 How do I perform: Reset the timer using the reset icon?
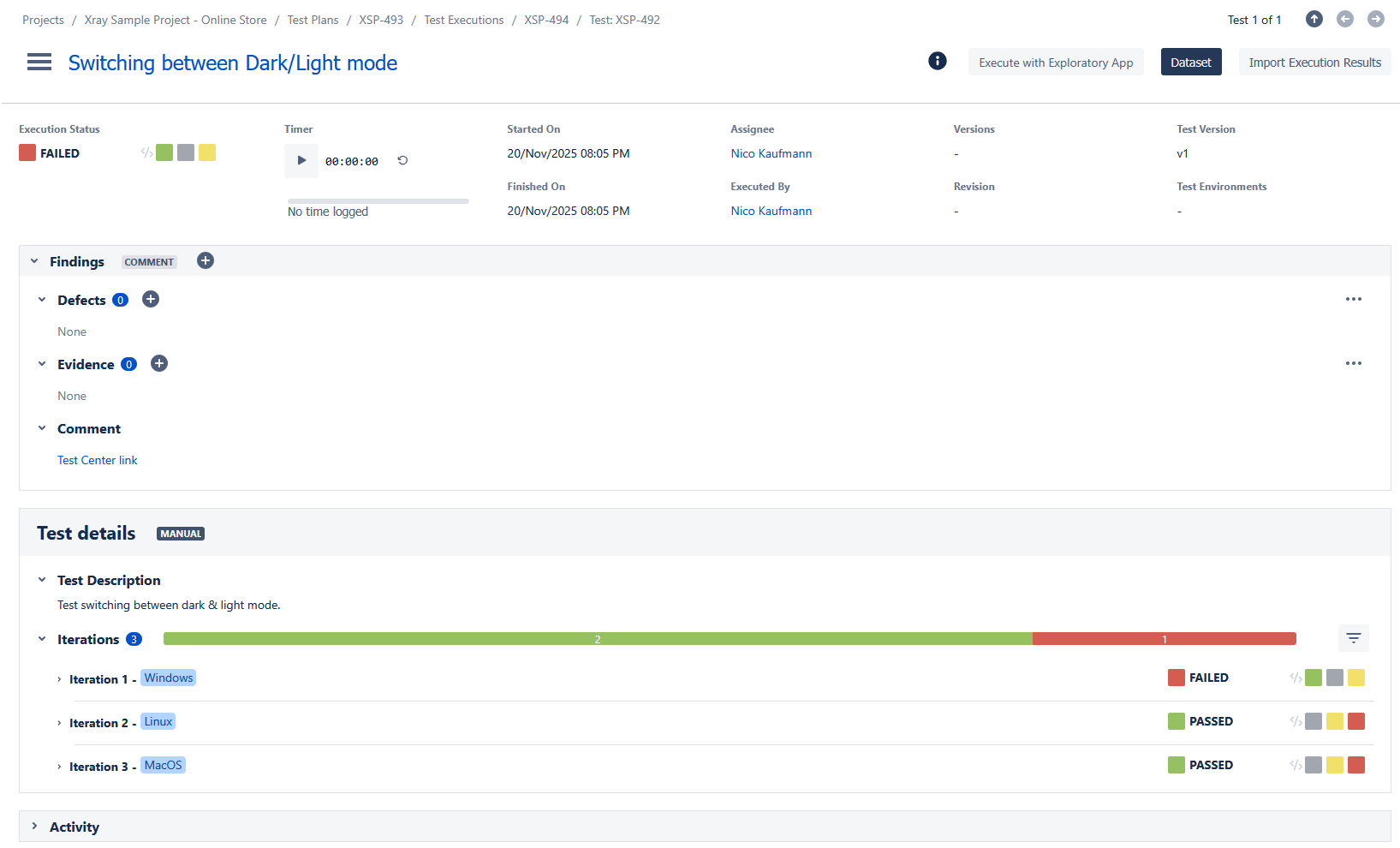402,160
